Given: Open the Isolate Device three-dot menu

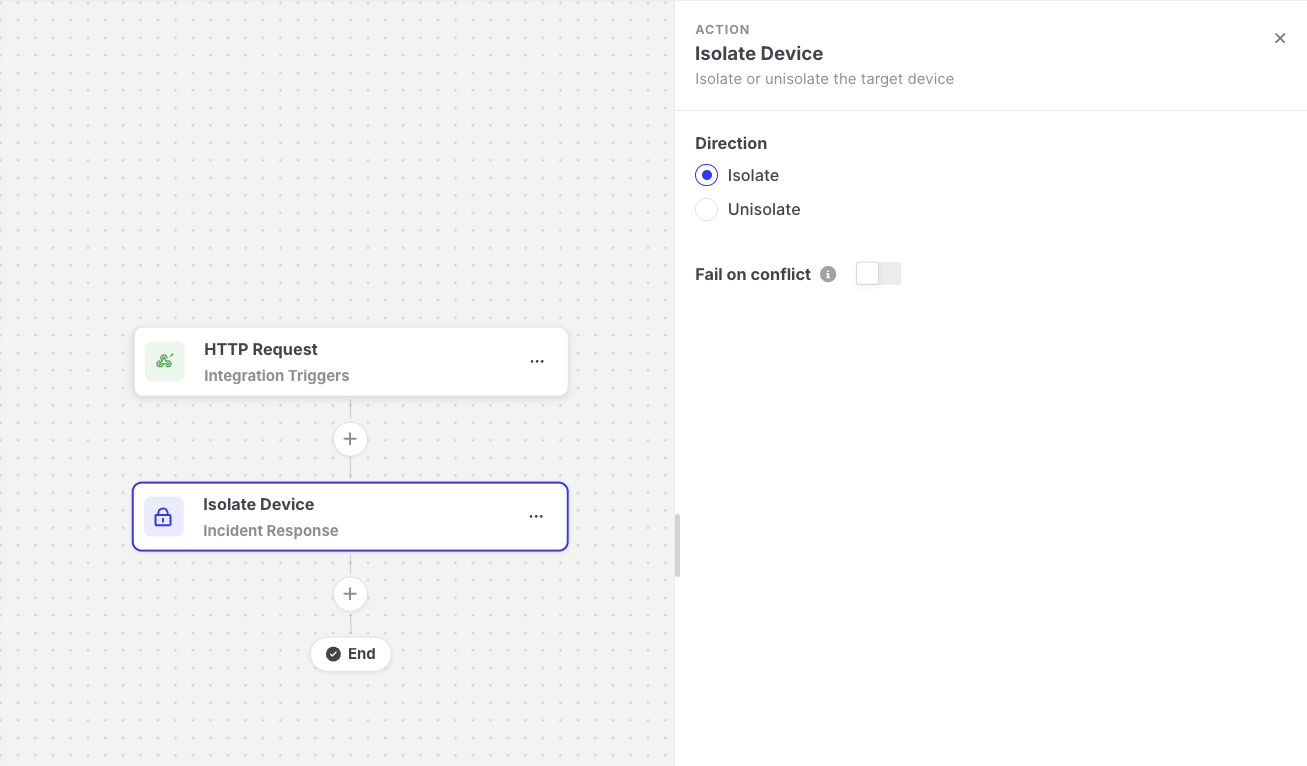Looking at the screenshot, I should tap(536, 516).
